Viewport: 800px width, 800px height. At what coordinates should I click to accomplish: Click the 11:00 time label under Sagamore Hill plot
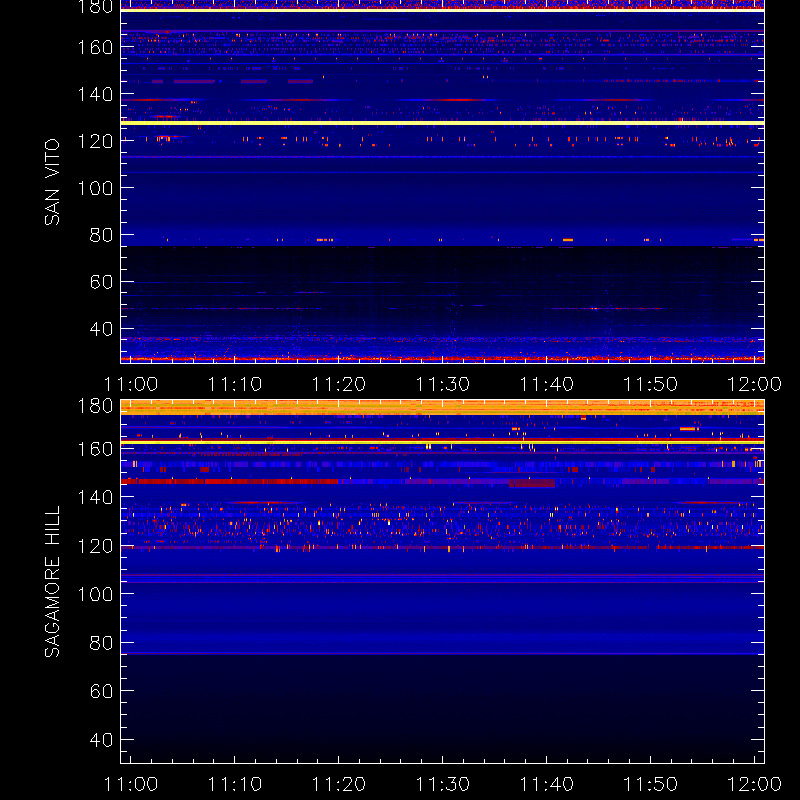(x=131, y=784)
